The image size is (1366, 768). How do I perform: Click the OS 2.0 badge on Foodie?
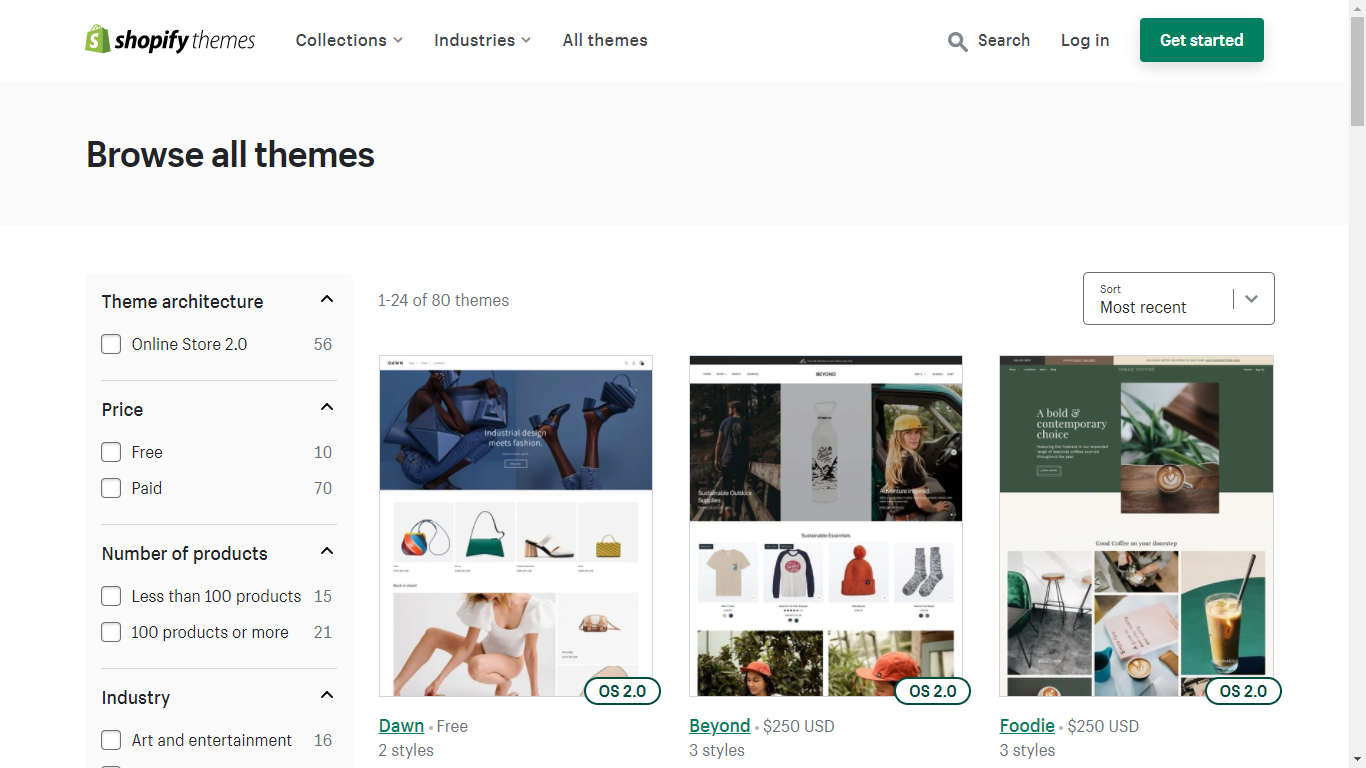pyautogui.click(x=1243, y=691)
